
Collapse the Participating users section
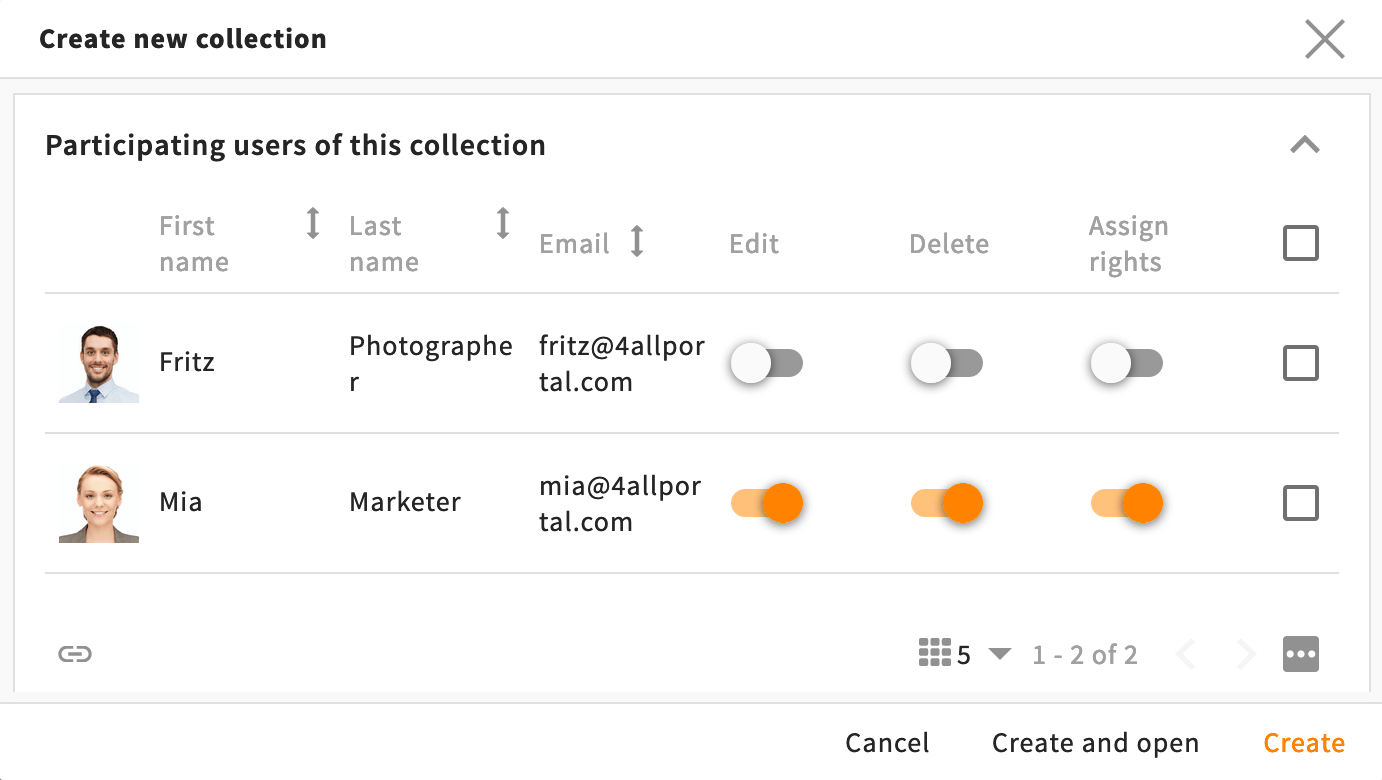[1304, 144]
